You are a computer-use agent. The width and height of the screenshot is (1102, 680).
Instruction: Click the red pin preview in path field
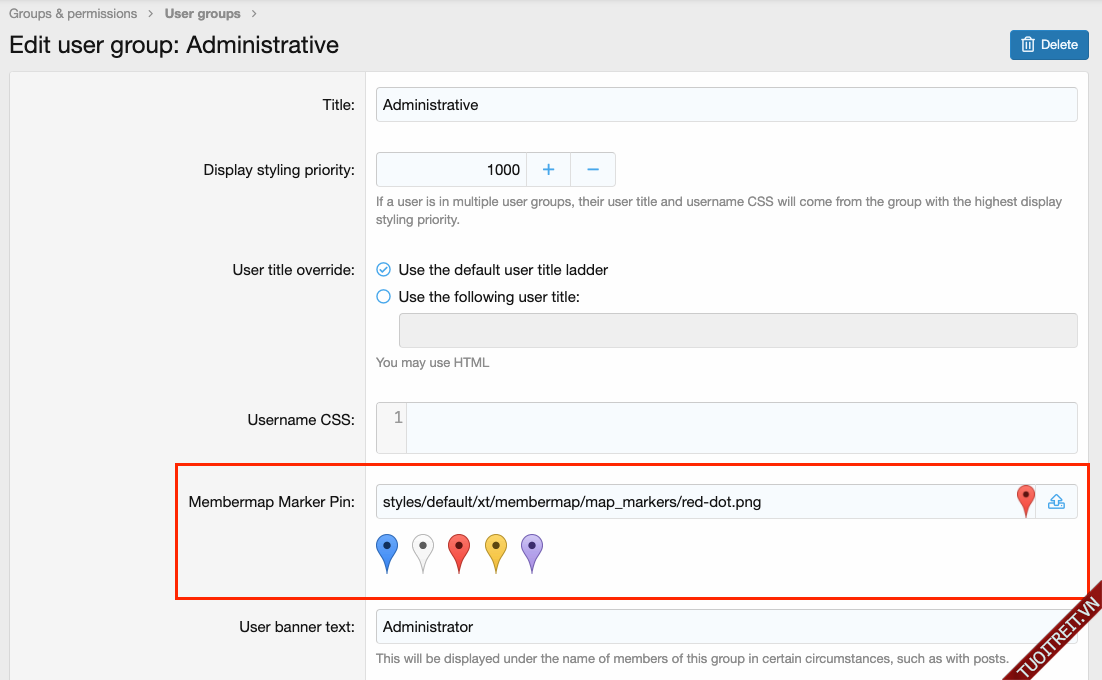tap(1025, 500)
